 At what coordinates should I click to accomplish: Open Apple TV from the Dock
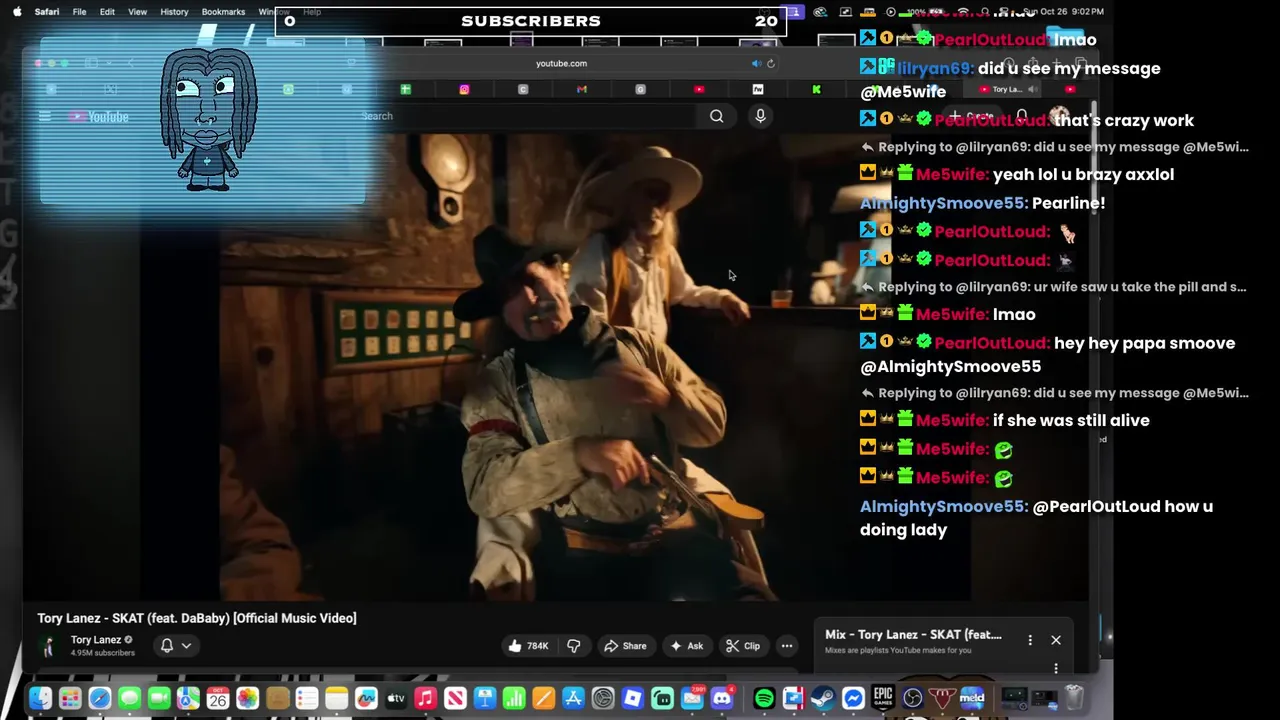tap(396, 698)
